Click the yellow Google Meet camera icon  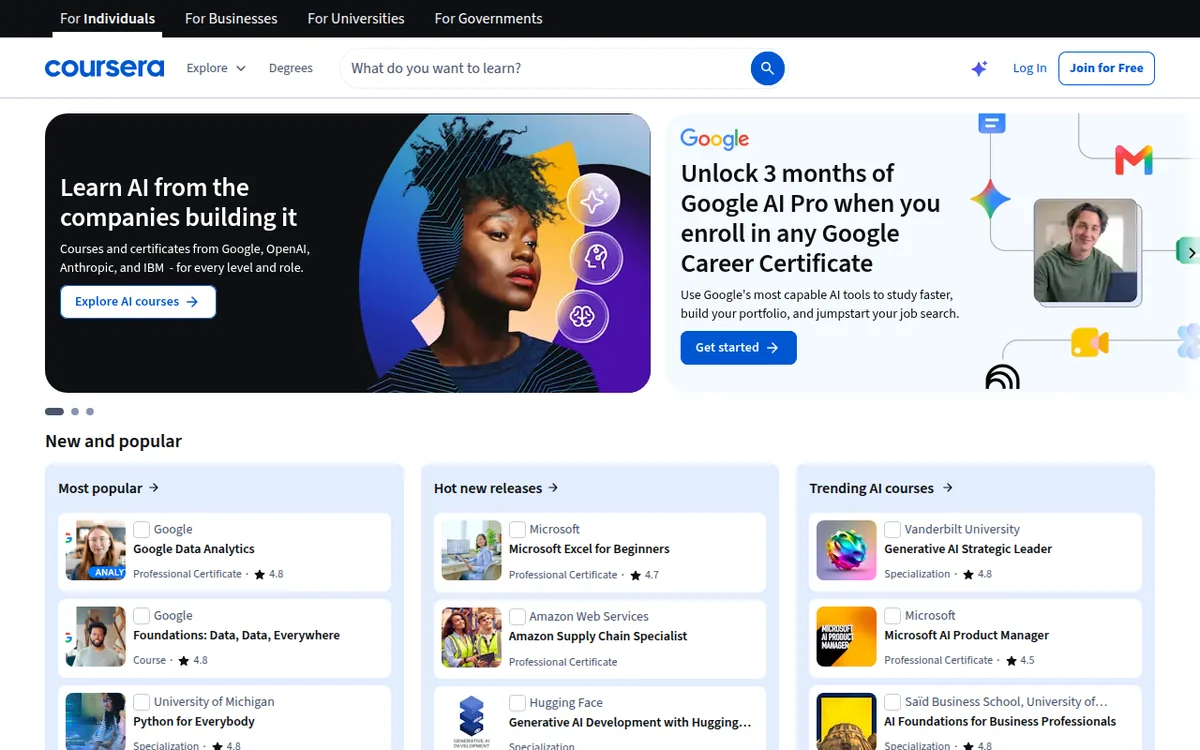click(1089, 343)
